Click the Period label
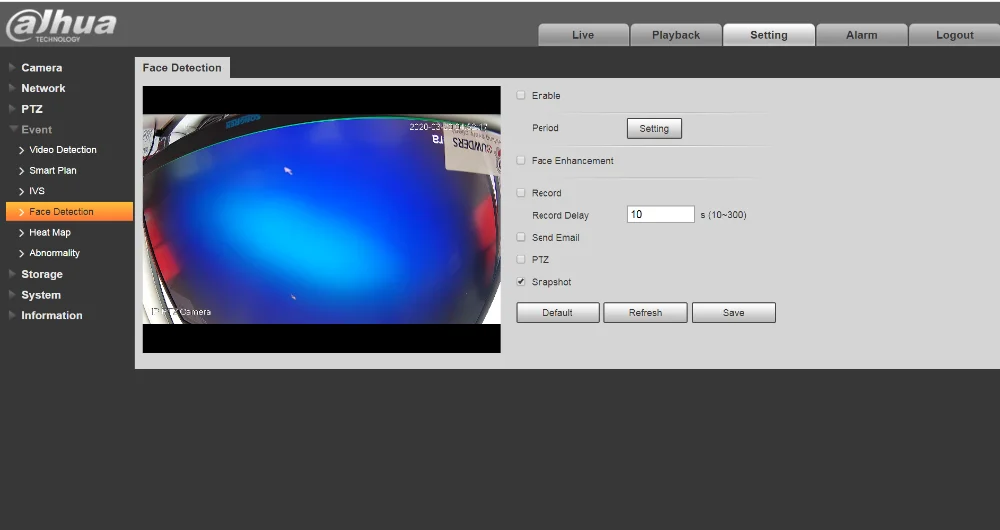This screenshot has height=530, width=1000. coord(545,128)
